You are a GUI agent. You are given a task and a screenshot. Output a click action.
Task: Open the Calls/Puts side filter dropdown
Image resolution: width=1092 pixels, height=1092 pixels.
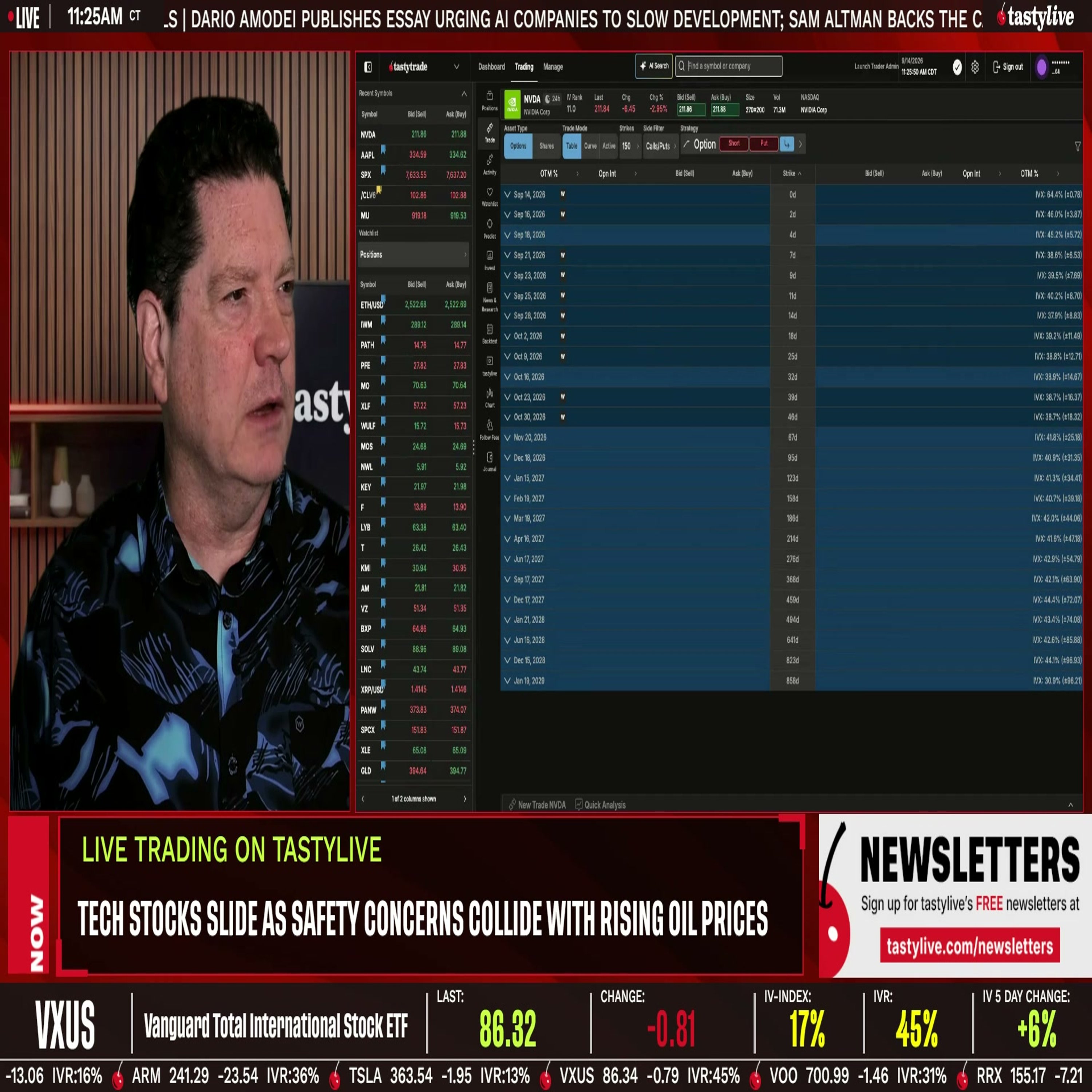pyautogui.click(x=660, y=146)
